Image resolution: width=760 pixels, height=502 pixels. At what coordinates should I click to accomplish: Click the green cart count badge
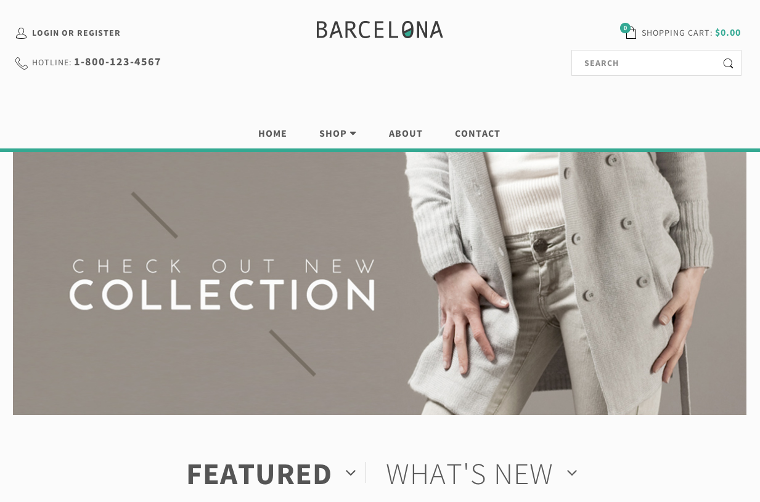pyautogui.click(x=625, y=28)
